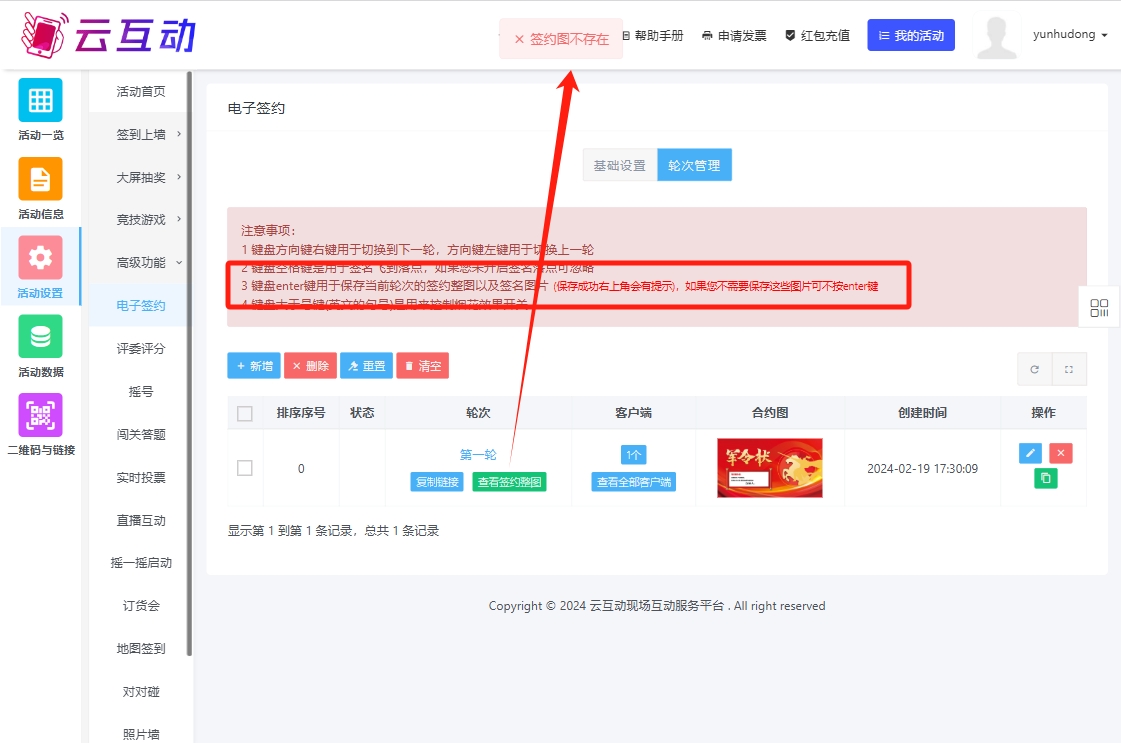Select 照片墙 in the side menu
Viewport: 1121px width, 743px height.
coord(141,734)
